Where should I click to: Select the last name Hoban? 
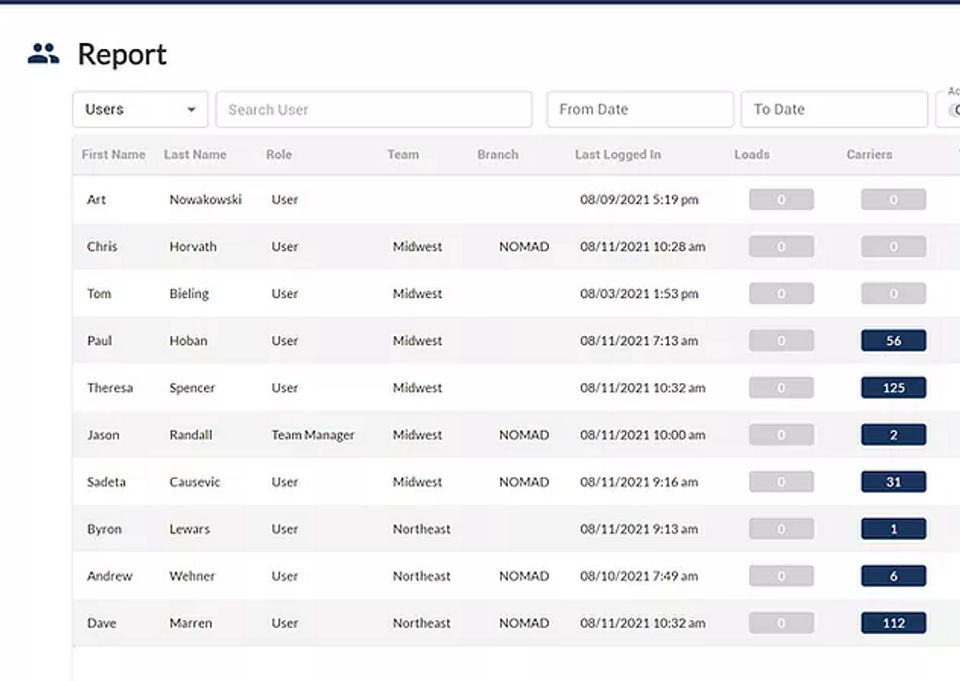[x=188, y=340]
